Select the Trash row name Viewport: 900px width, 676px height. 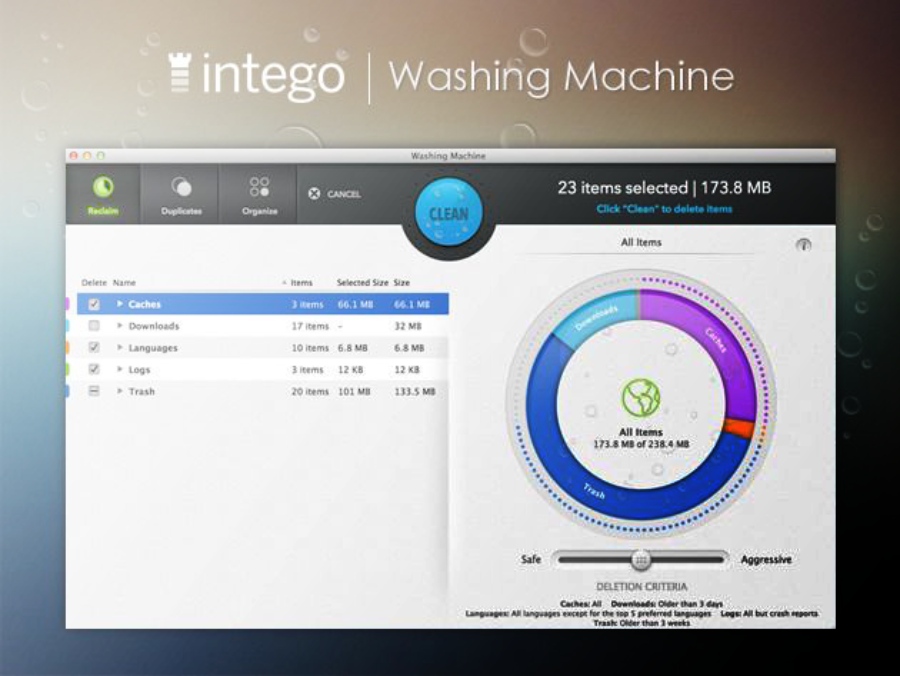142,391
